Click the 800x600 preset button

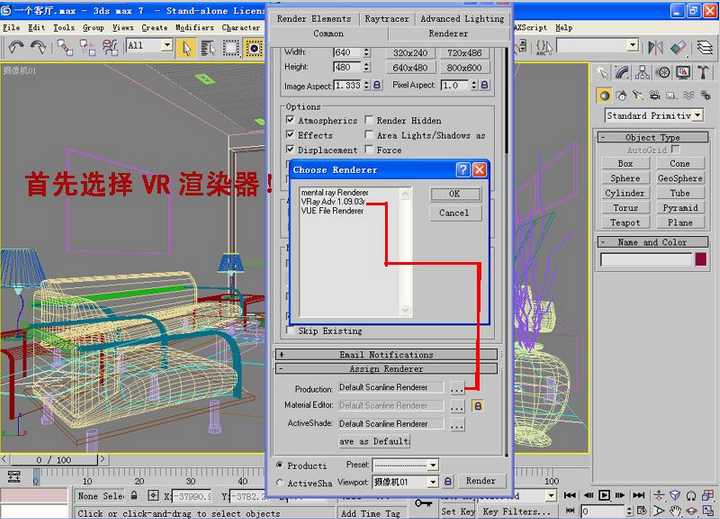click(464, 68)
